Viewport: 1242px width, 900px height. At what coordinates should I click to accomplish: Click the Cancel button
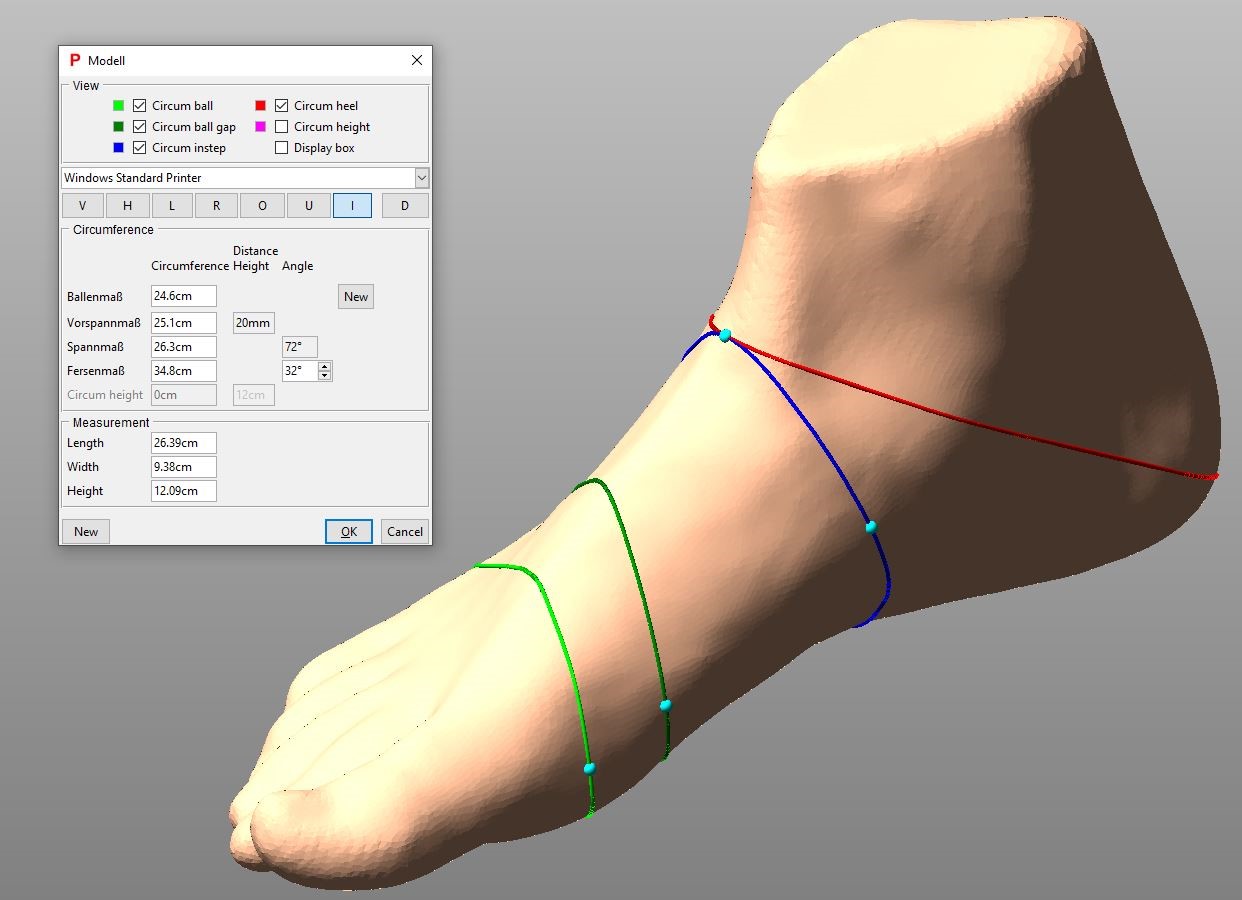point(405,531)
